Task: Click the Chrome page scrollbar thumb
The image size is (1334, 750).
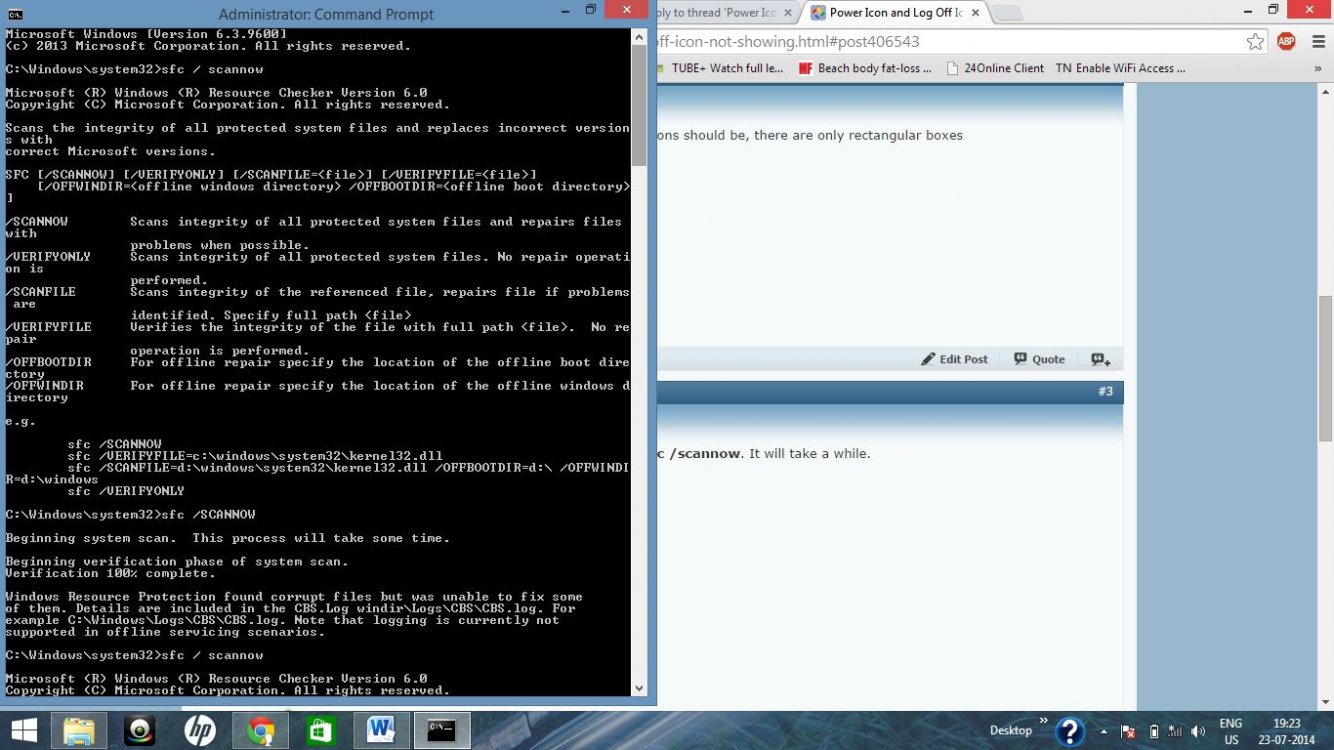Action: 1325,368
